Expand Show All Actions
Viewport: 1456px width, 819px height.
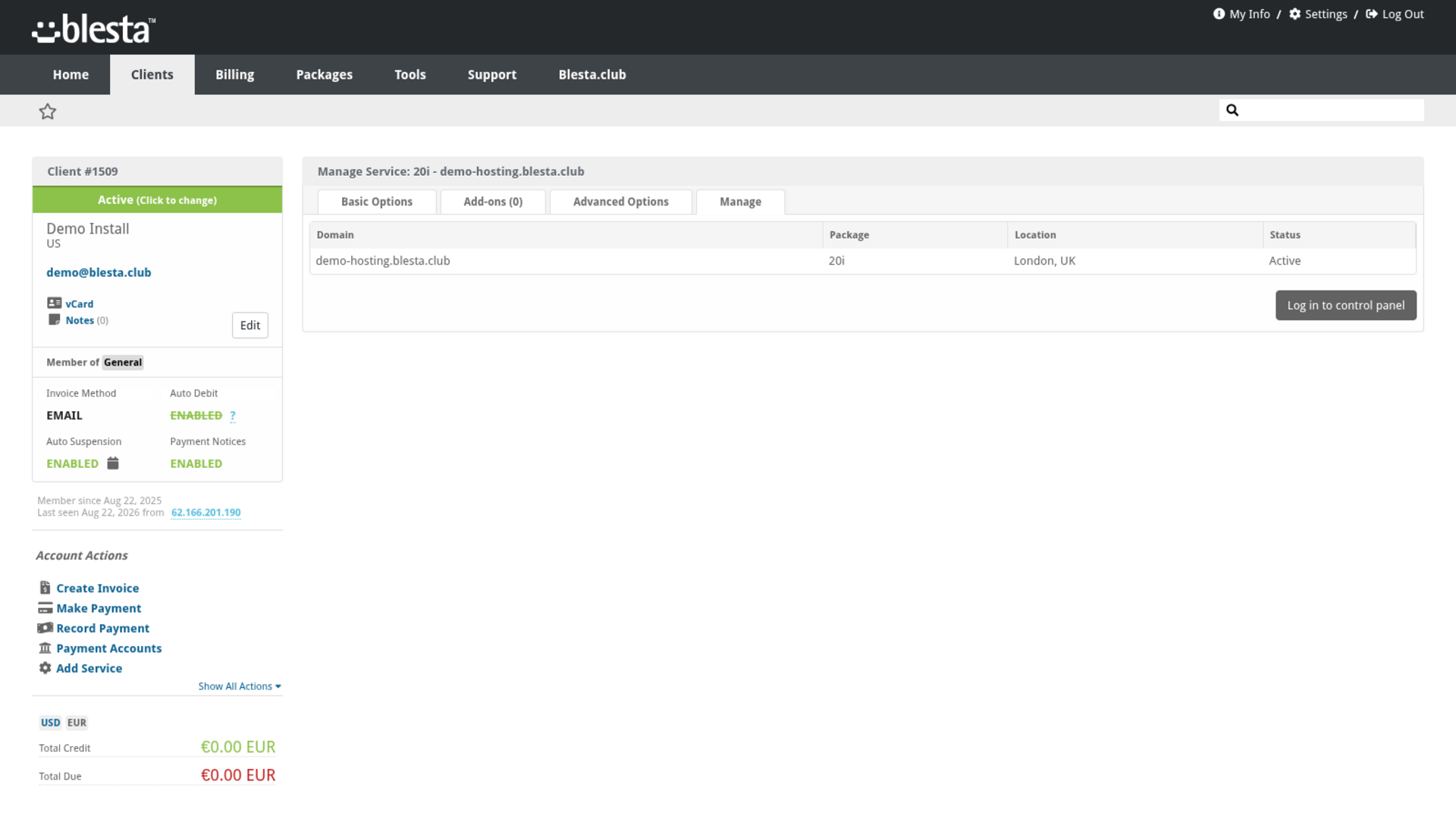(240, 686)
